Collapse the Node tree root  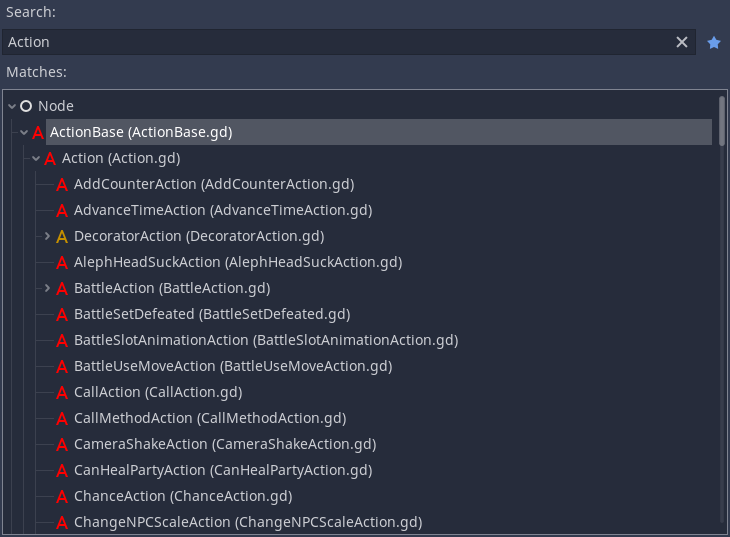click(12, 106)
